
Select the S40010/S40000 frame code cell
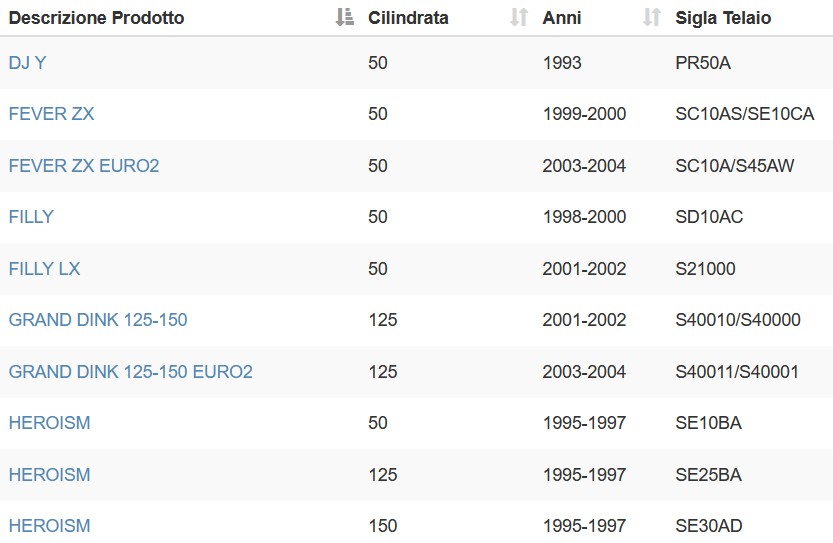tap(738, 320)
